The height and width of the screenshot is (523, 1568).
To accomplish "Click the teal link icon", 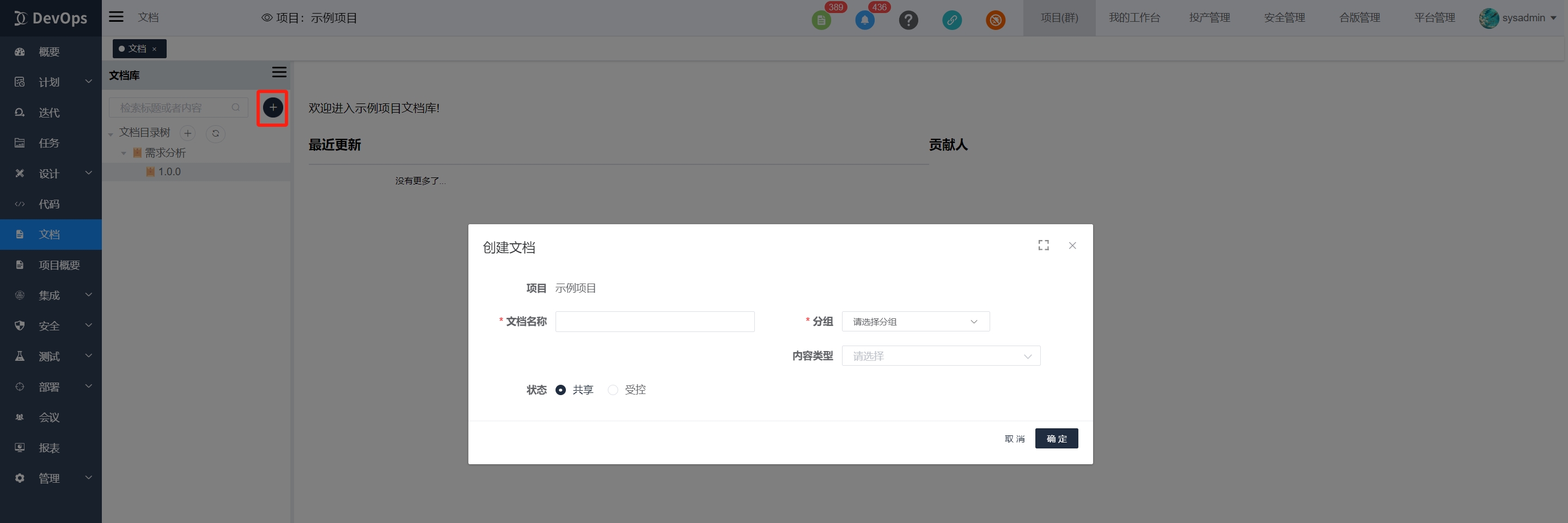I will coord(952,20).
